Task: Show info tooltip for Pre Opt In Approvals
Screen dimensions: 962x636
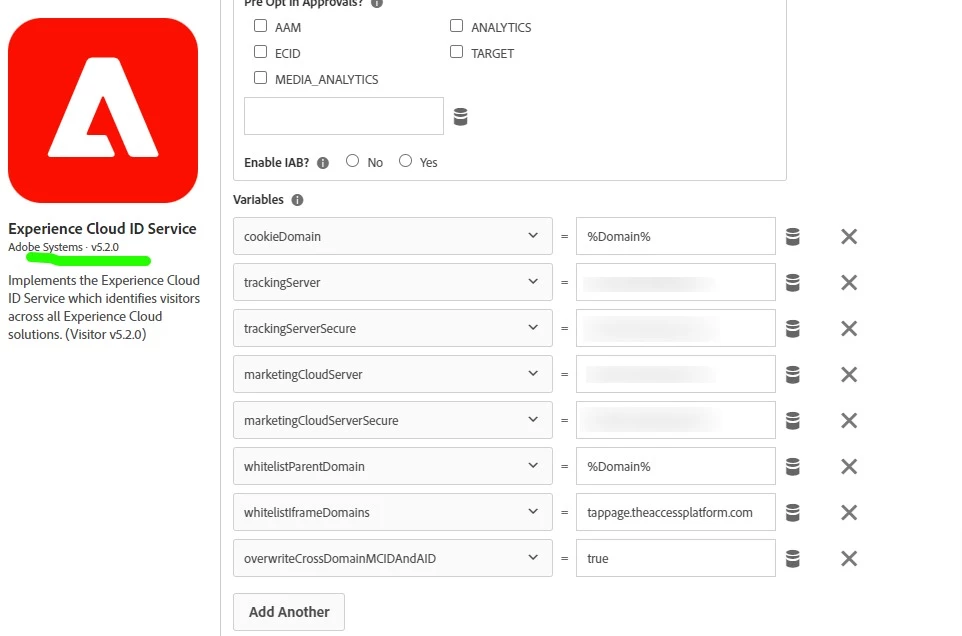Action: click(x=377, y=3)
